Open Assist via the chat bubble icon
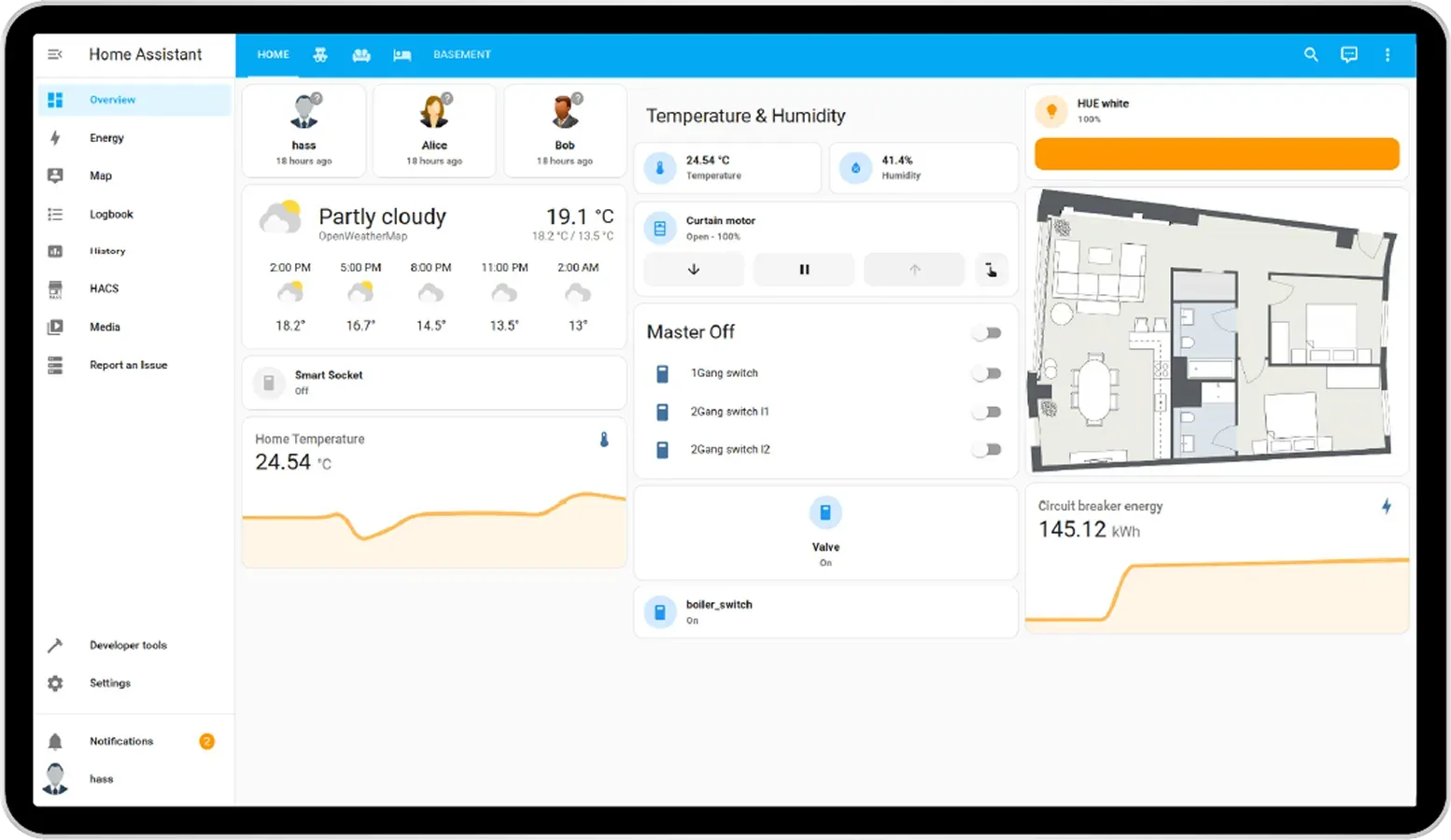This screenshot has height=840, width=1451. tap(1348, 54)
